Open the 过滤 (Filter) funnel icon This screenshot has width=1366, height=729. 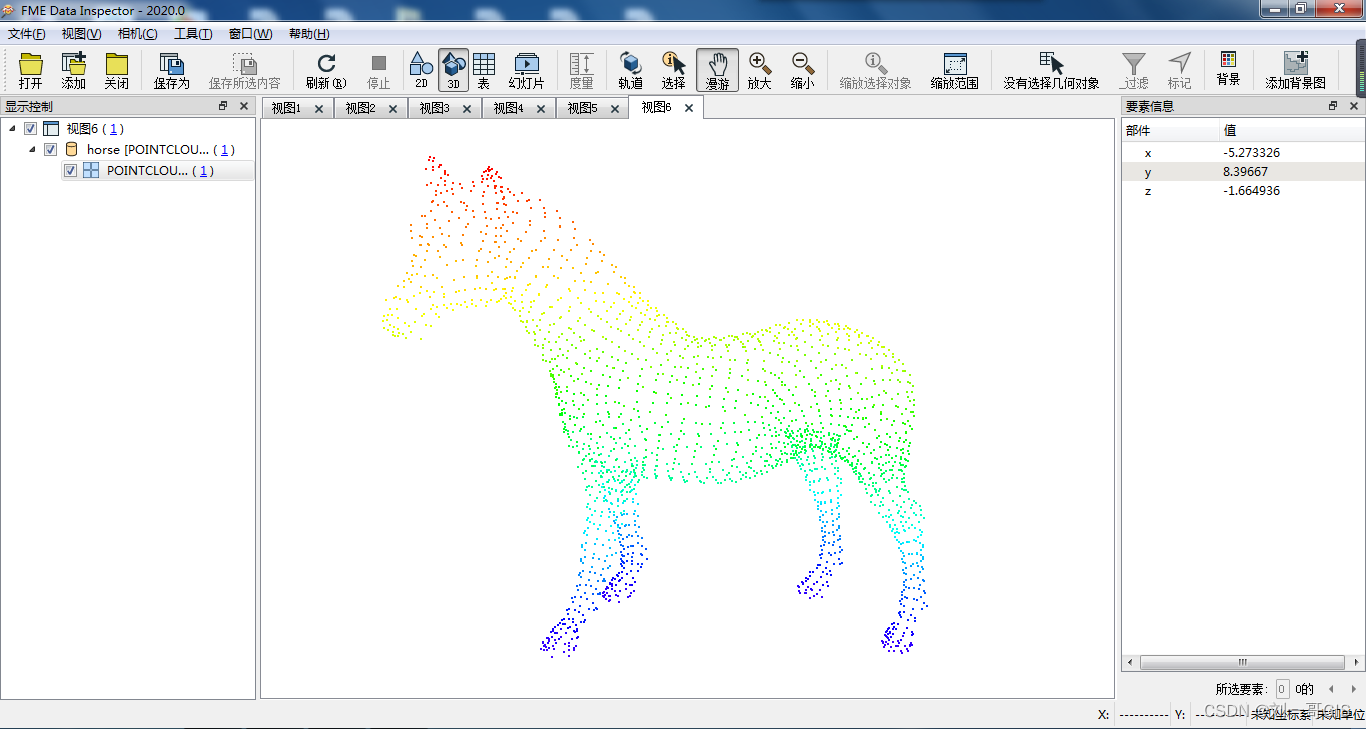1134,70
